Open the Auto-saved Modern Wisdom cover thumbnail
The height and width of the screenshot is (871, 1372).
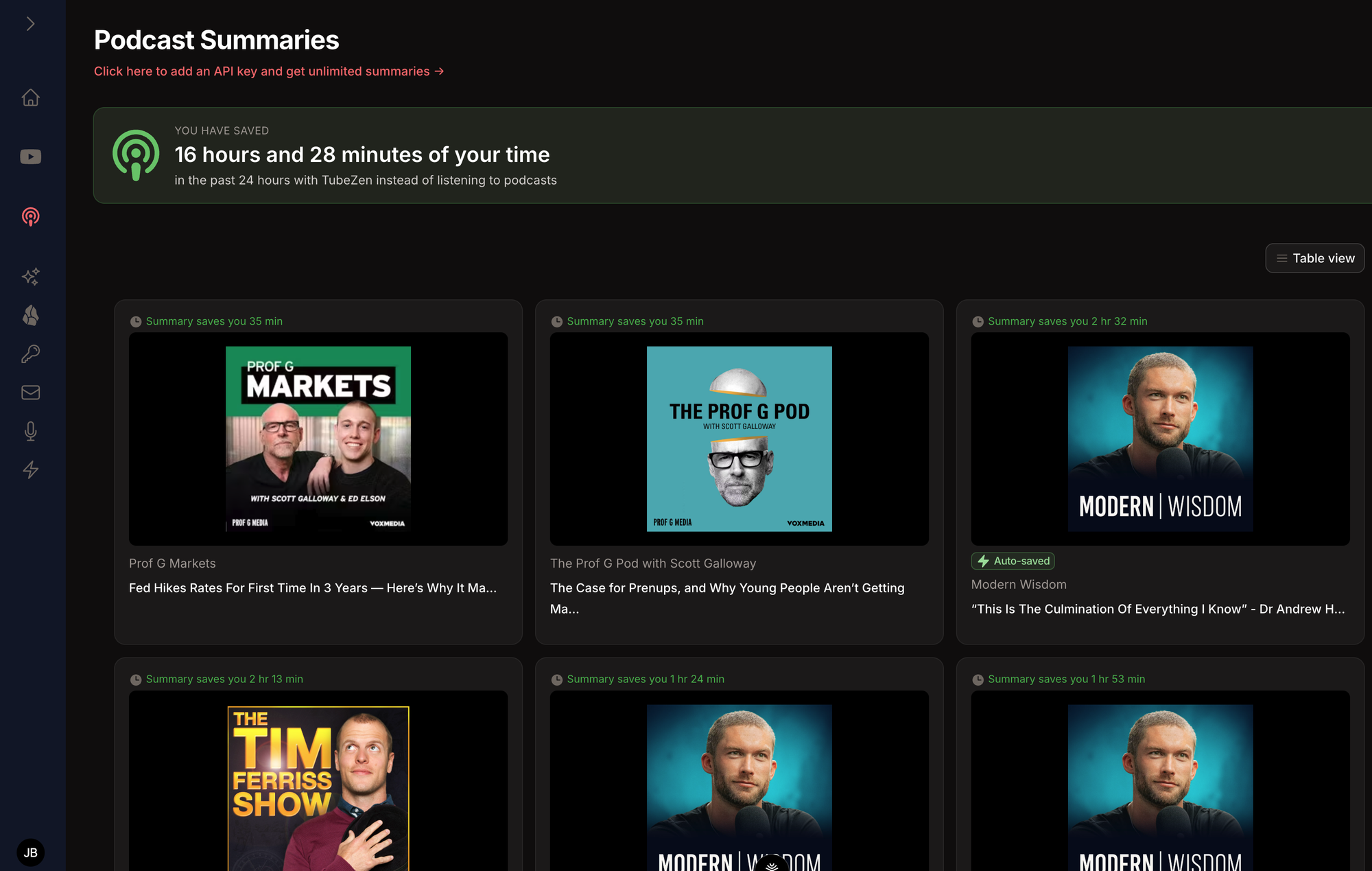(x=1160, y=439)
